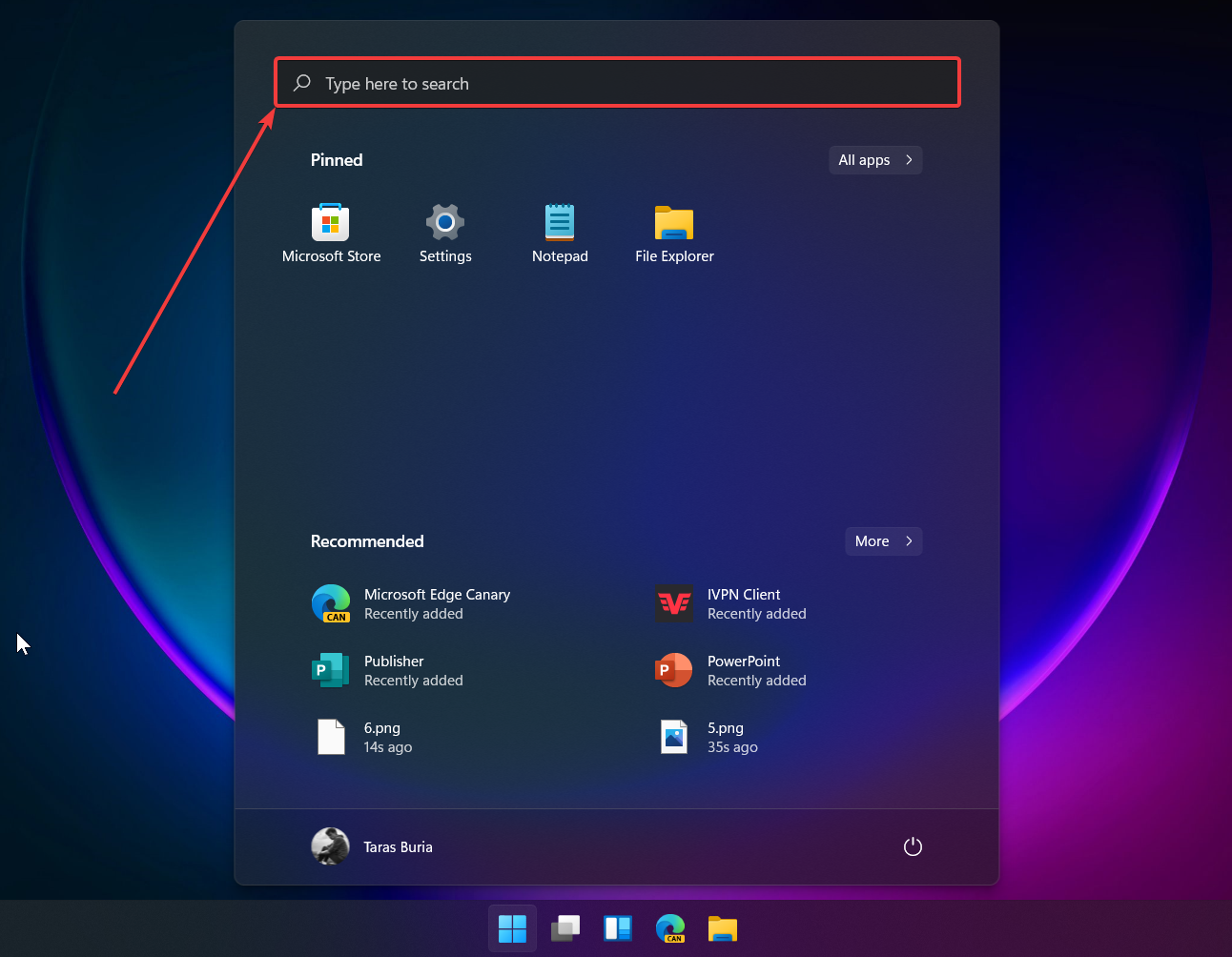The image size is (1232, 957).
Task: Open File Explorer from Pinned
Action: [674, 232]
